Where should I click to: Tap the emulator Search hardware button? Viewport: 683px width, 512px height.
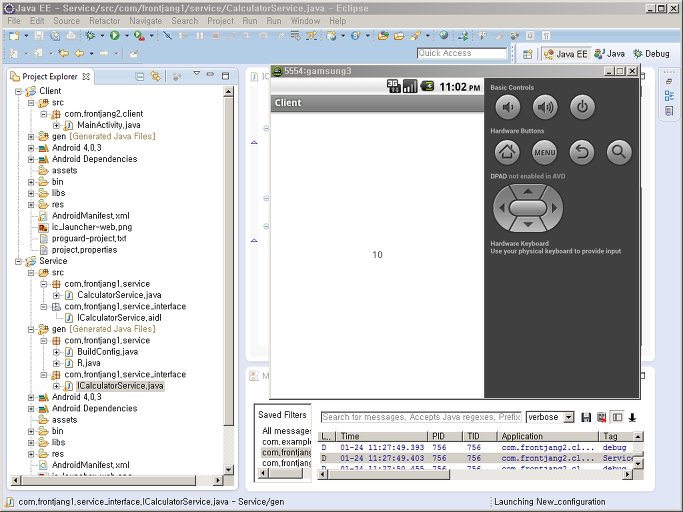[x=619, y=153]
